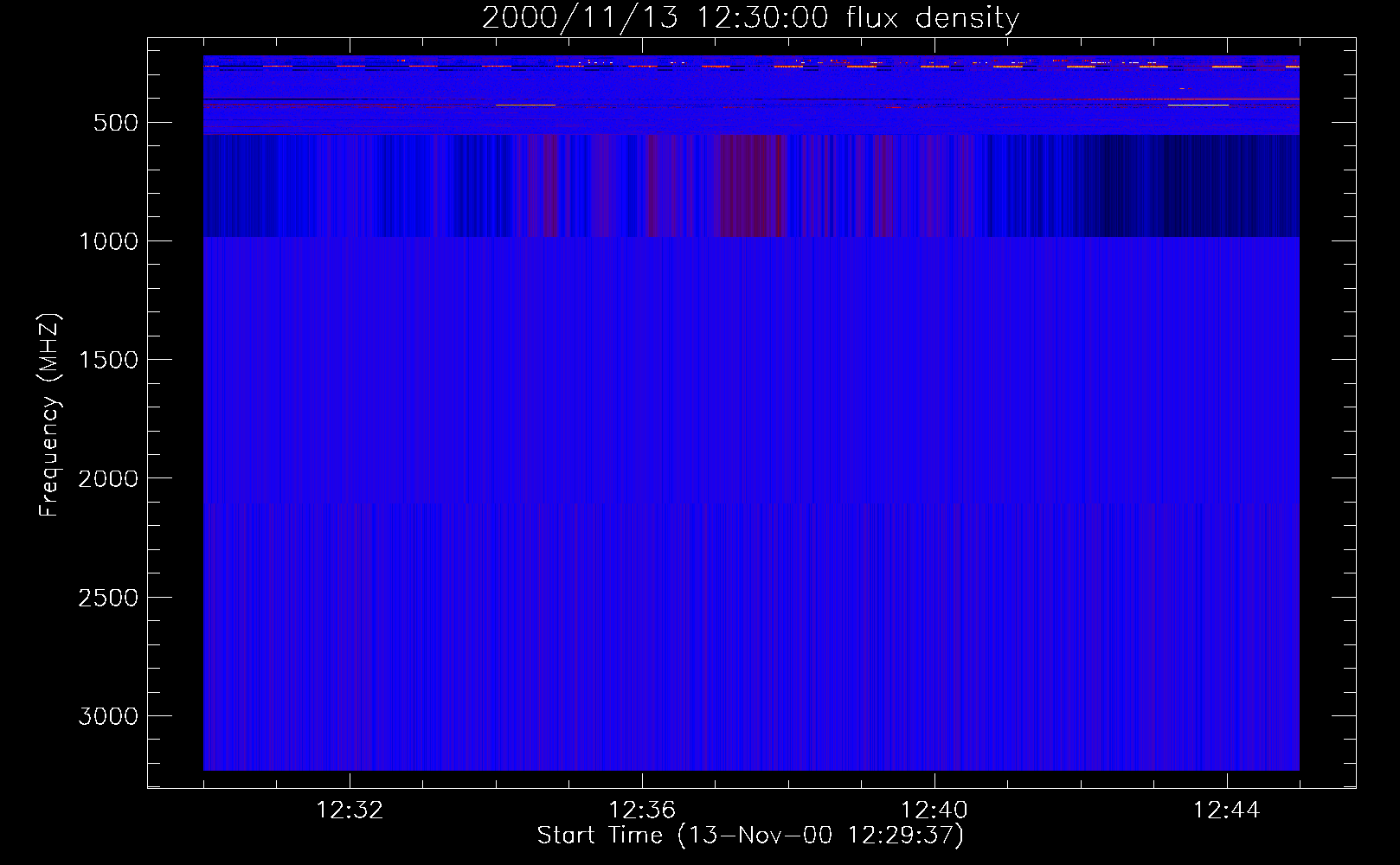Viewport: 1400px width, 865px height.
Task: Select the 1000 frequency tick label
Action: coord(108,241)
